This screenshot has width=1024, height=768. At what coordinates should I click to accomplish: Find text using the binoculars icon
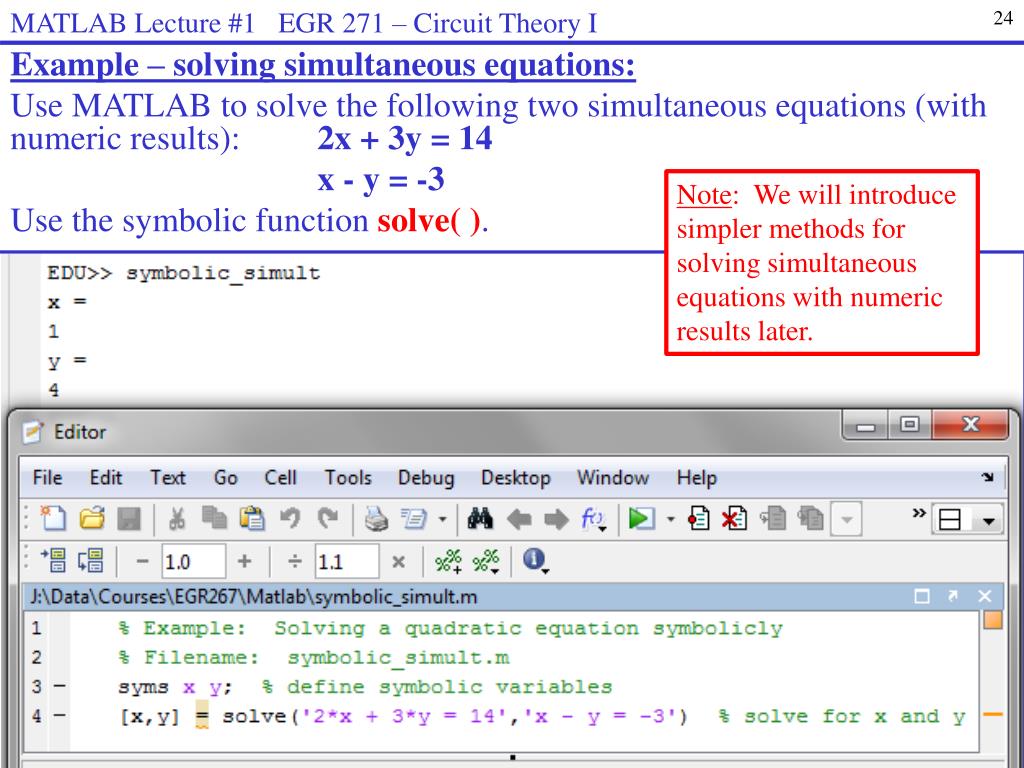pos(481,519)
